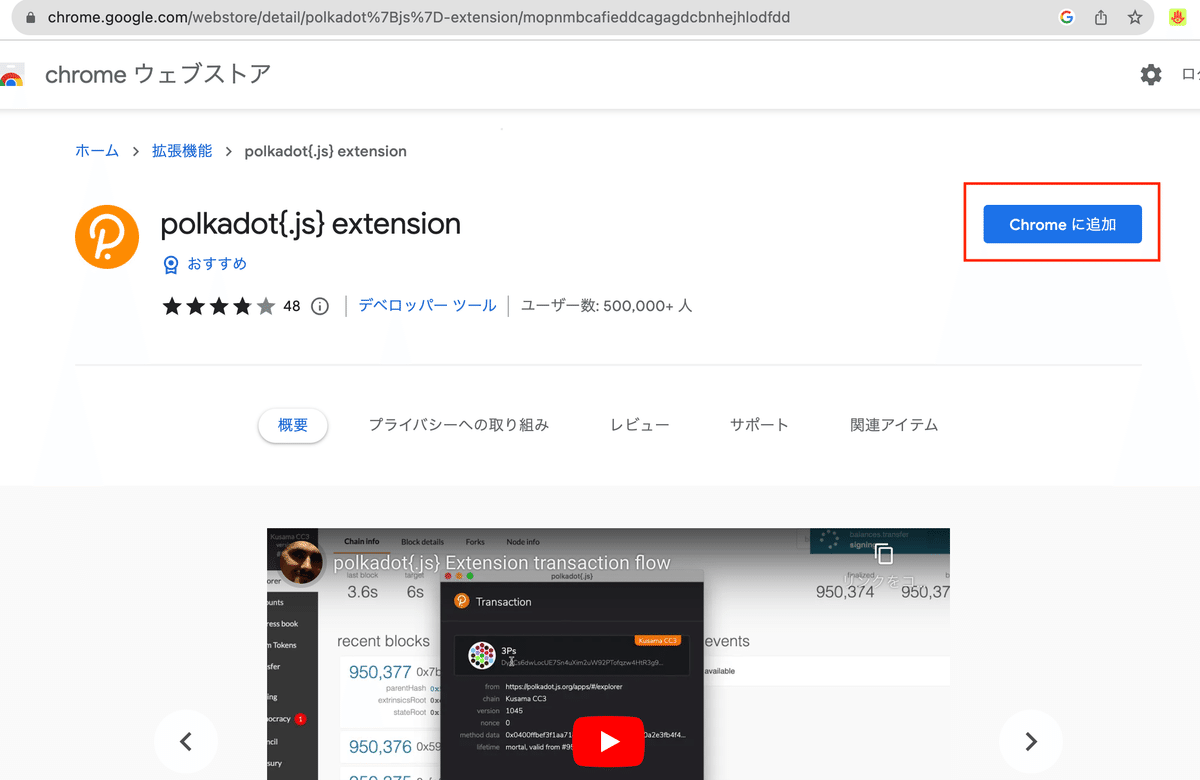Bookmark this page with star icon
This screenshot has height=780, width=1200.
[x=1135, y=17]
